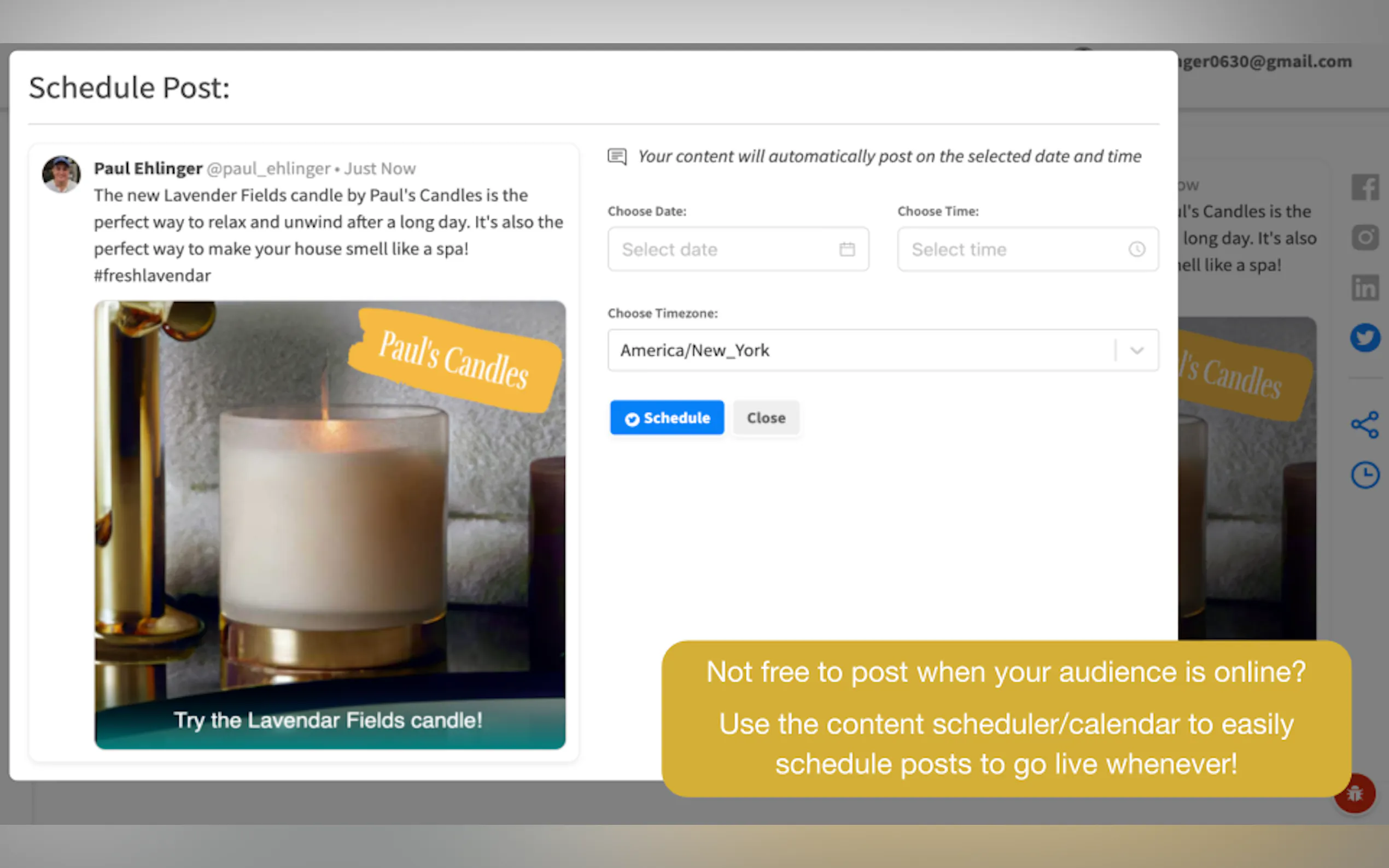Click the blue share network icon
This screenshot has height=868, width=1389.
tap(1365, 425)
